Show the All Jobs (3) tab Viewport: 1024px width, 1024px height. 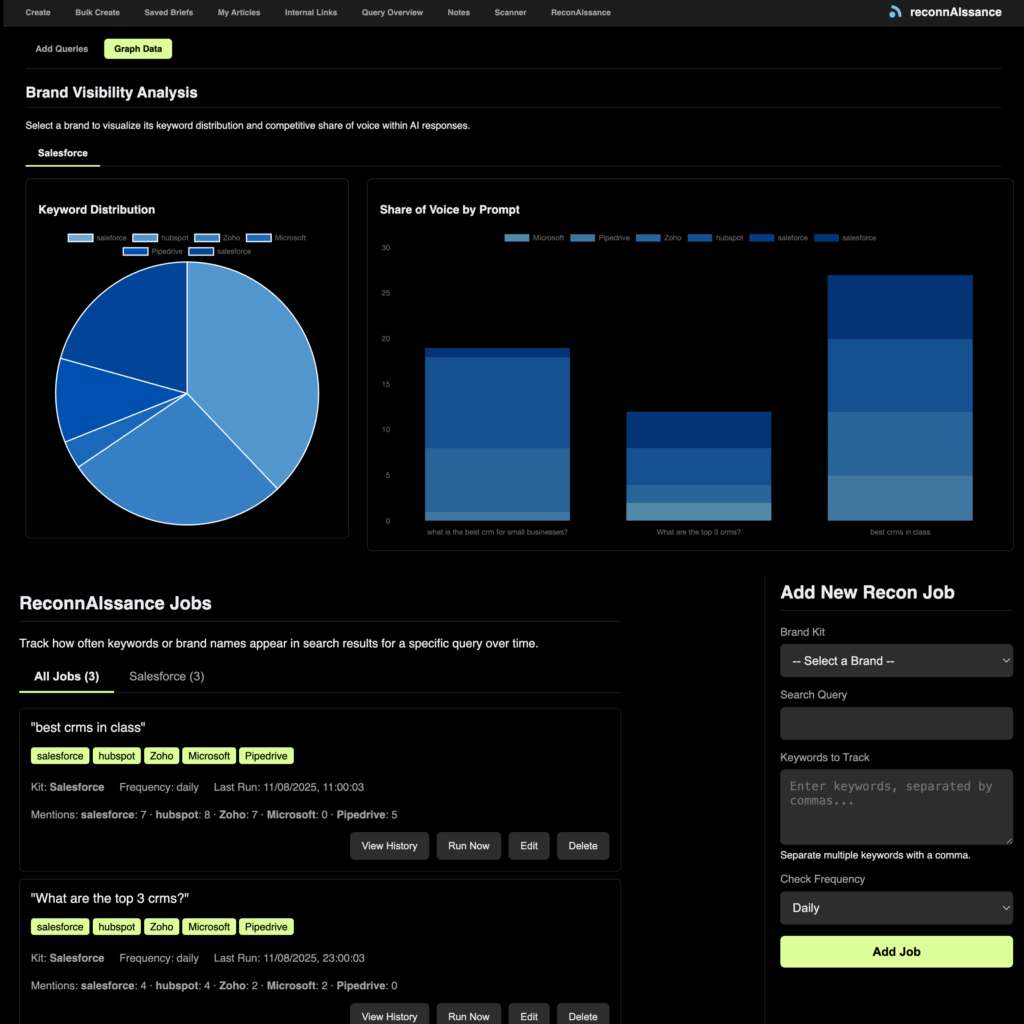pos(67,677)
